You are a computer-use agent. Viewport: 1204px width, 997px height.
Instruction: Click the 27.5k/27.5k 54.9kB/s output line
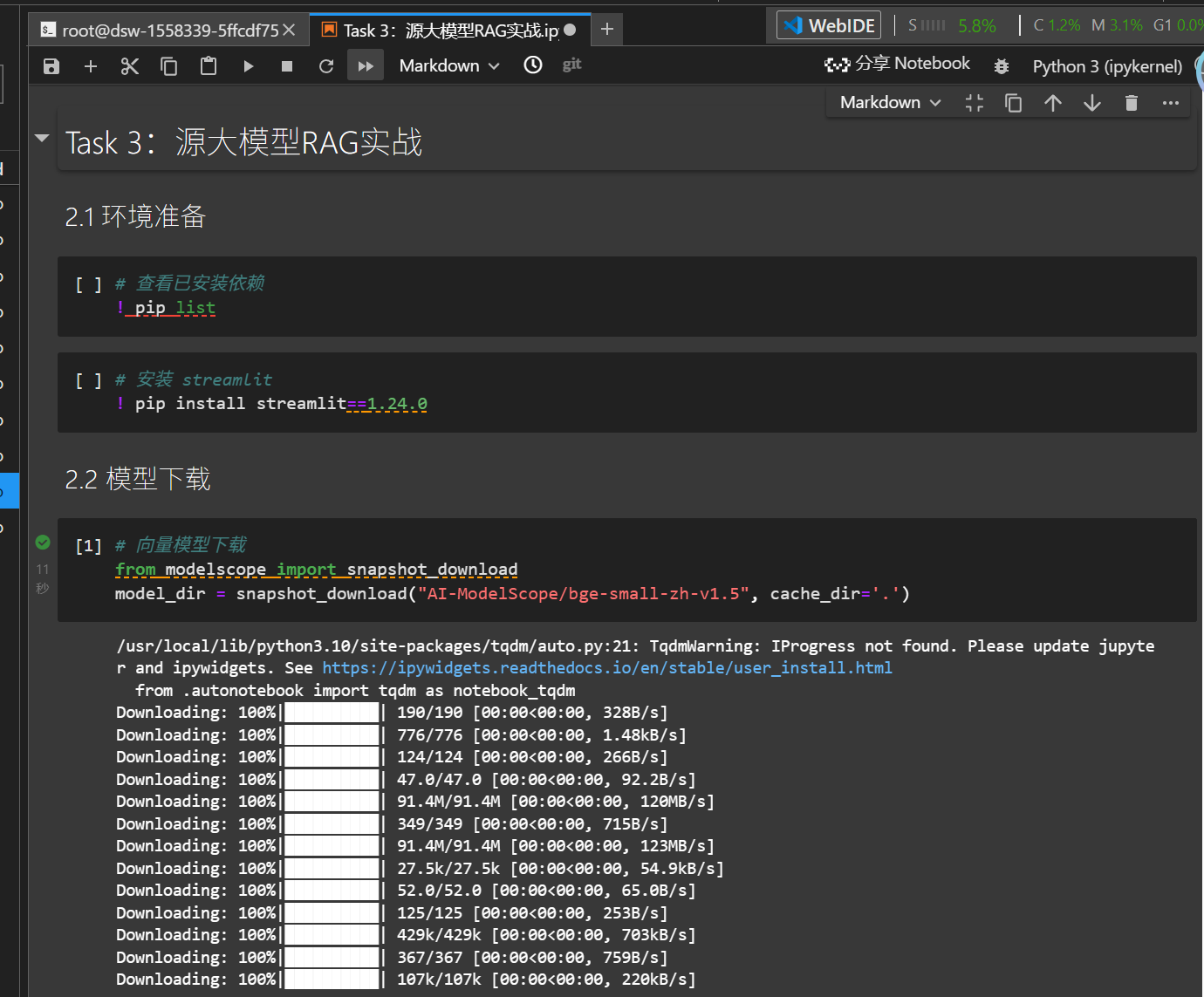click(420, 869)
